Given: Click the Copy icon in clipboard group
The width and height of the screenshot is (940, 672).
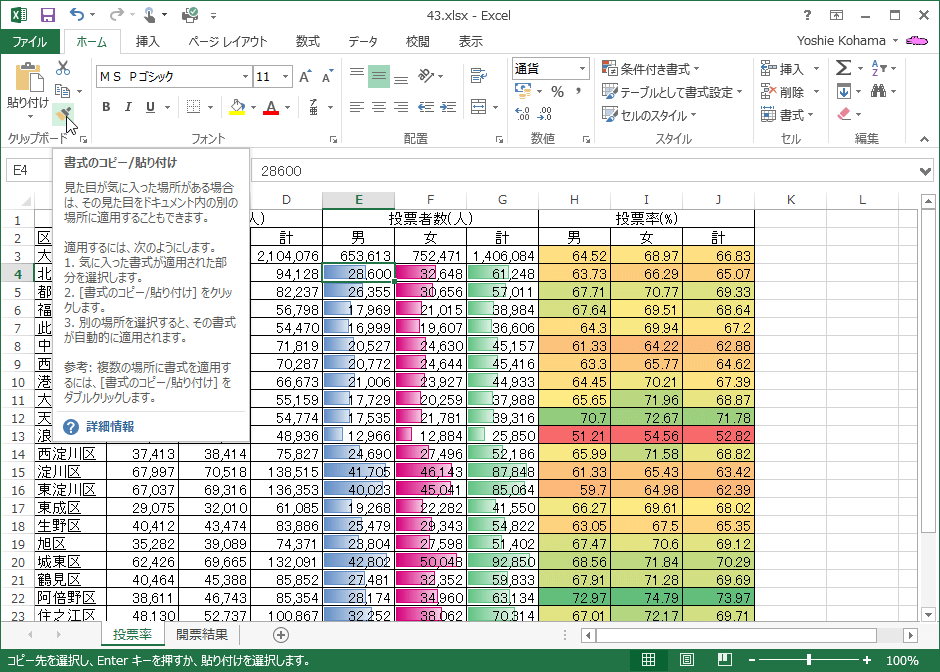Looking at the screenshot, I should click(x=63, y=91).
